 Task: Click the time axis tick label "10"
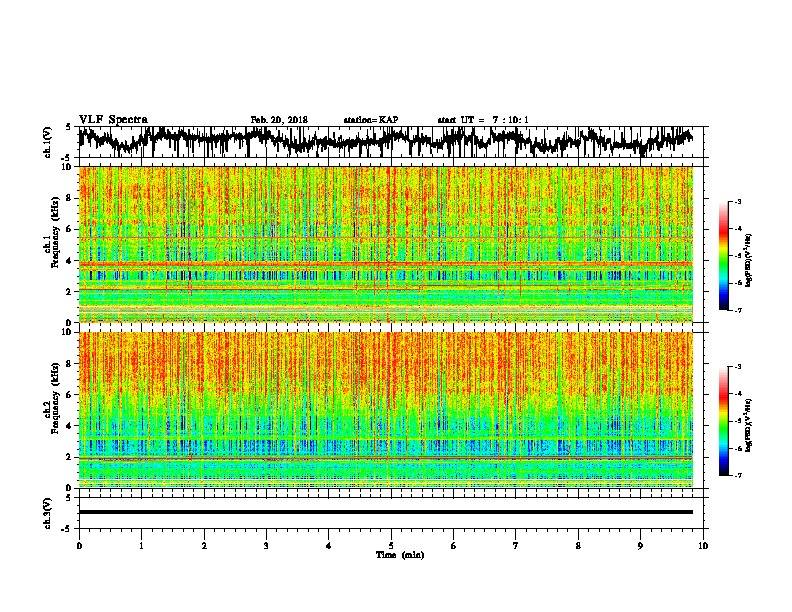click(x=703, y=546)
